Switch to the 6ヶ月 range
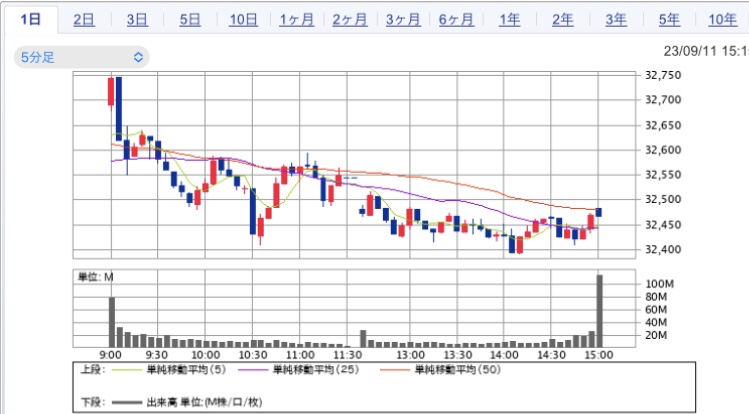The height and width of the screenshot is (414, 749). pos(456,20)
